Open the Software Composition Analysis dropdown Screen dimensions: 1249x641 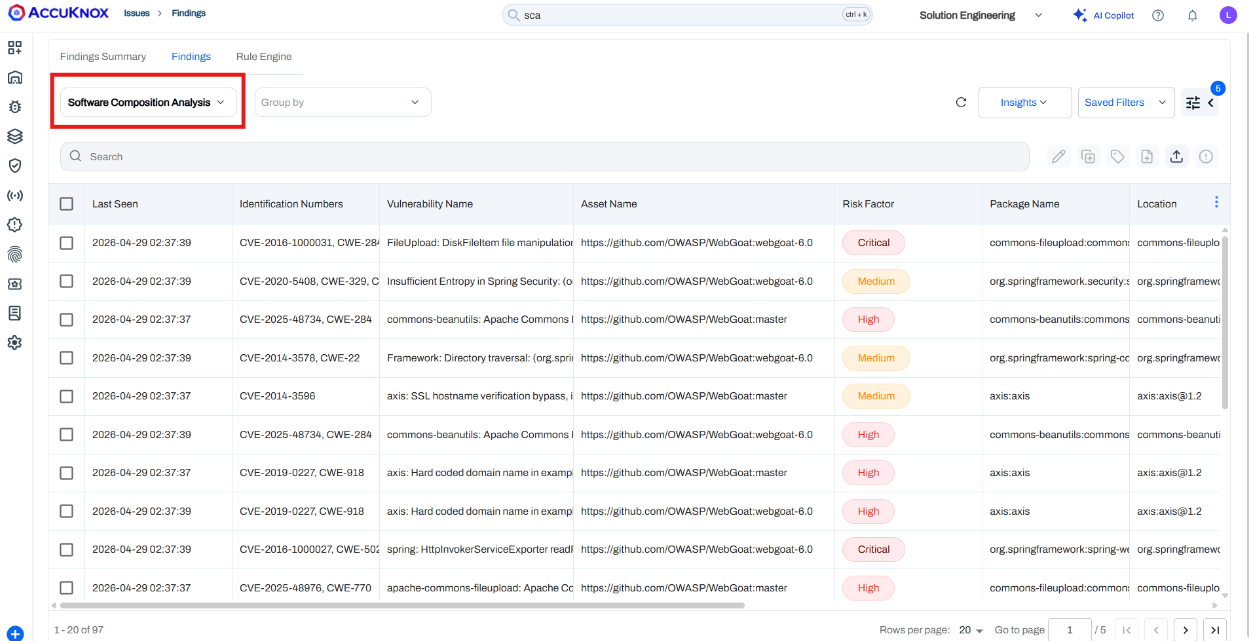click(147, 102)
